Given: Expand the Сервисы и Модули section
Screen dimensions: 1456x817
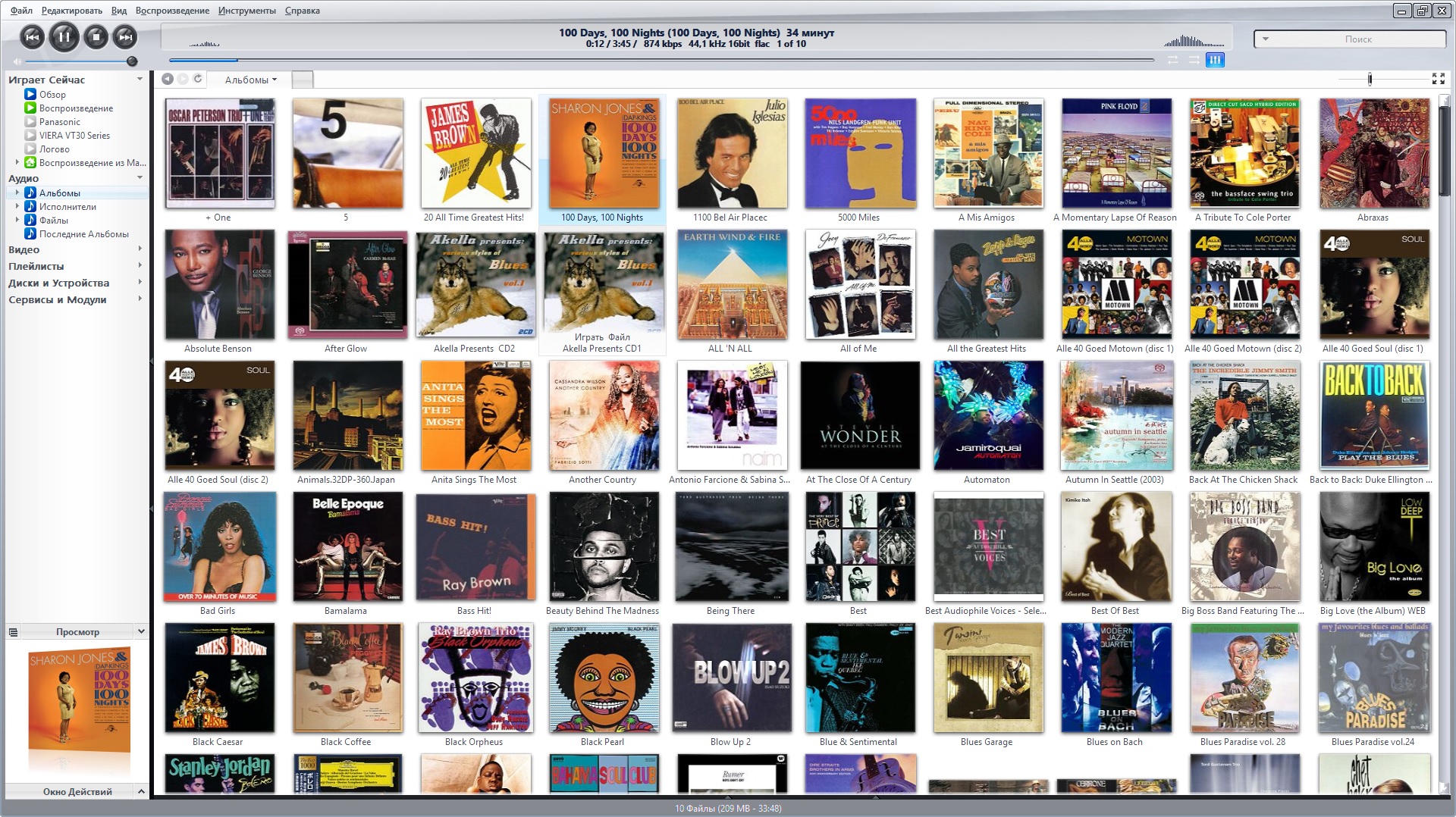Looking at the screenshot, I should tap(140, 299).
